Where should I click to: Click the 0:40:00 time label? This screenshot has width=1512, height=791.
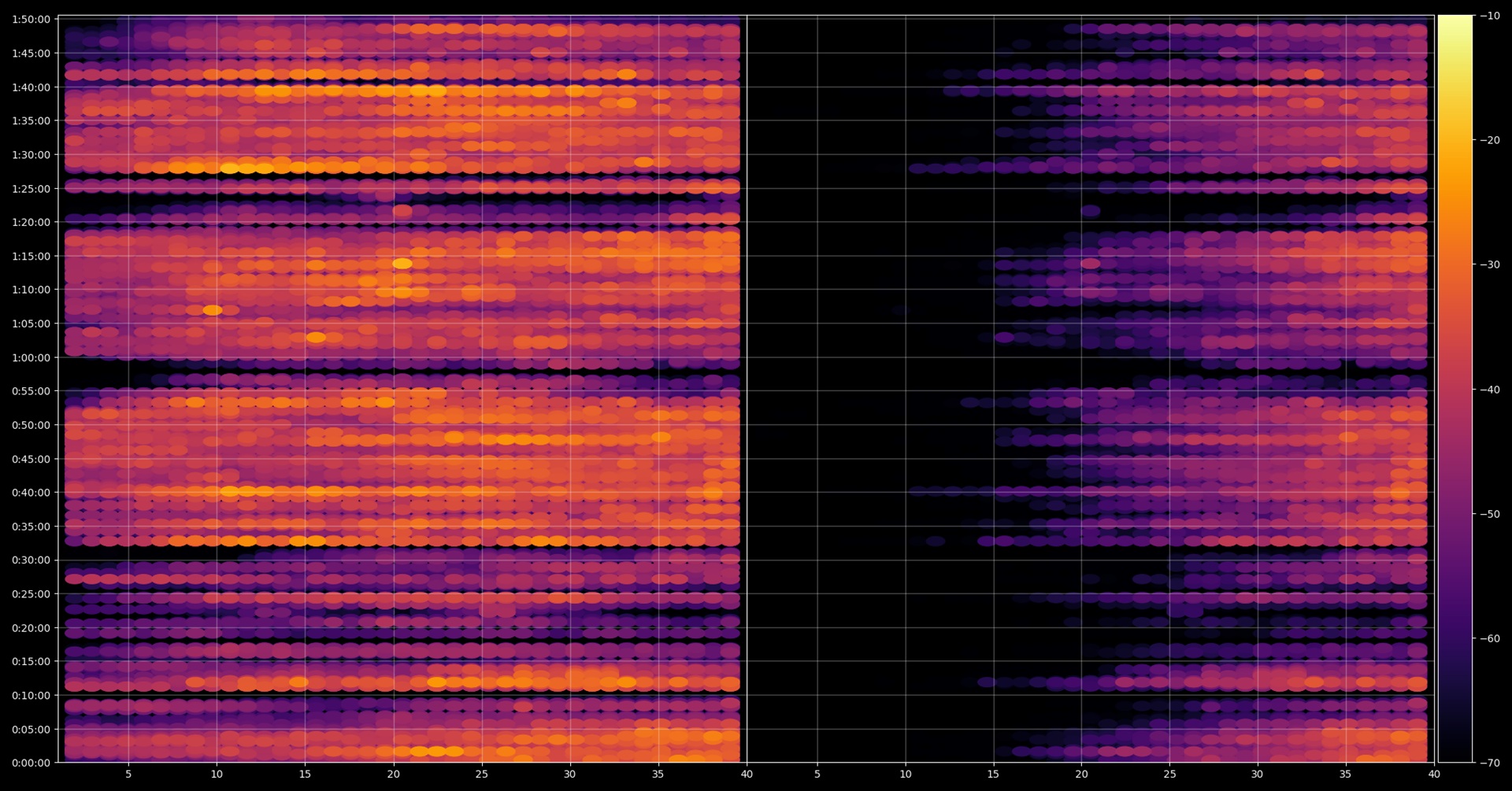31,493
